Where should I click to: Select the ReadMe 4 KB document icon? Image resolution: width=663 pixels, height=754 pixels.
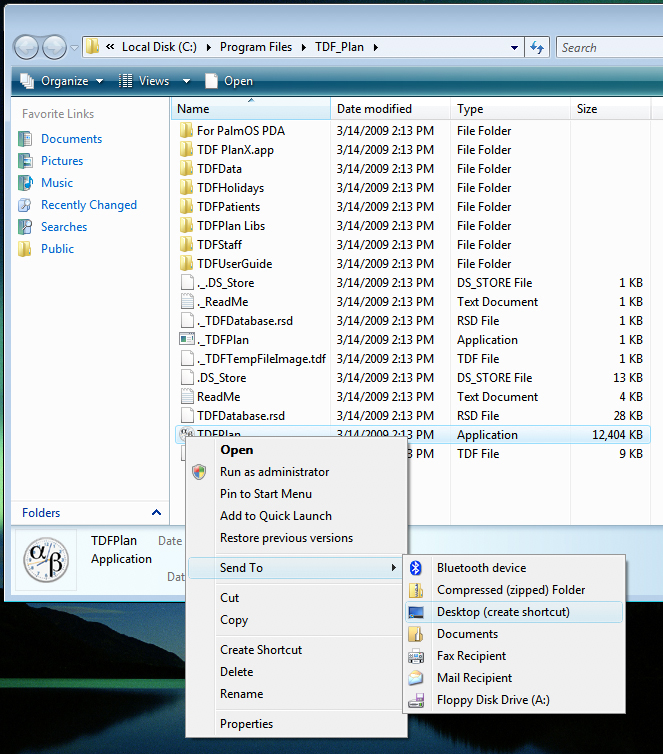[187, 397]
